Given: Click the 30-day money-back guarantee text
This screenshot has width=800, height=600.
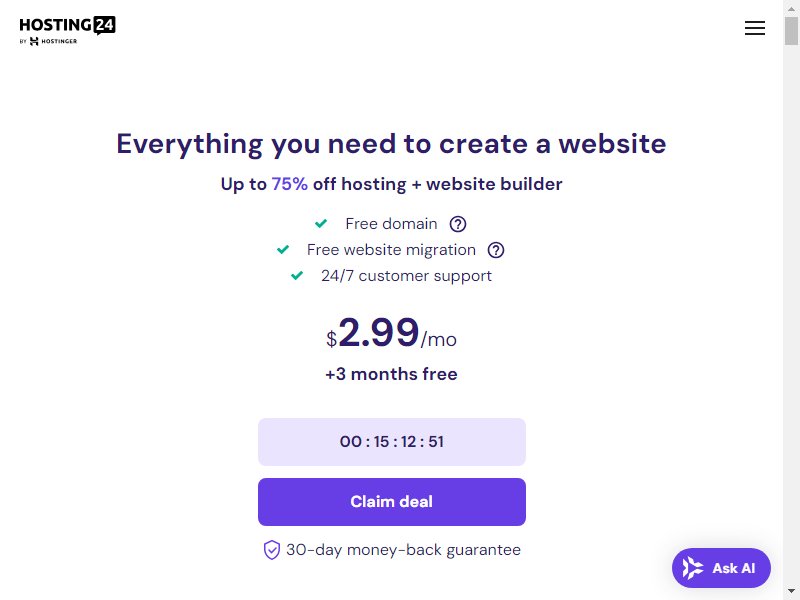Looking at the screenshot, I should pyautogui.click(x=404, y=550).
